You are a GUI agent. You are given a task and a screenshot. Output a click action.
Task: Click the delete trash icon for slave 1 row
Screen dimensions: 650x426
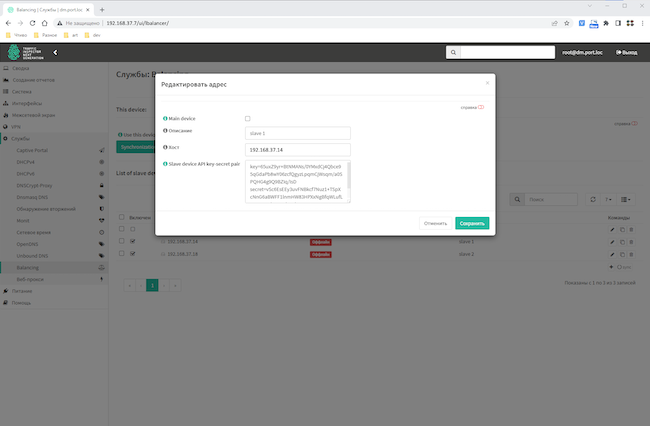631,242
